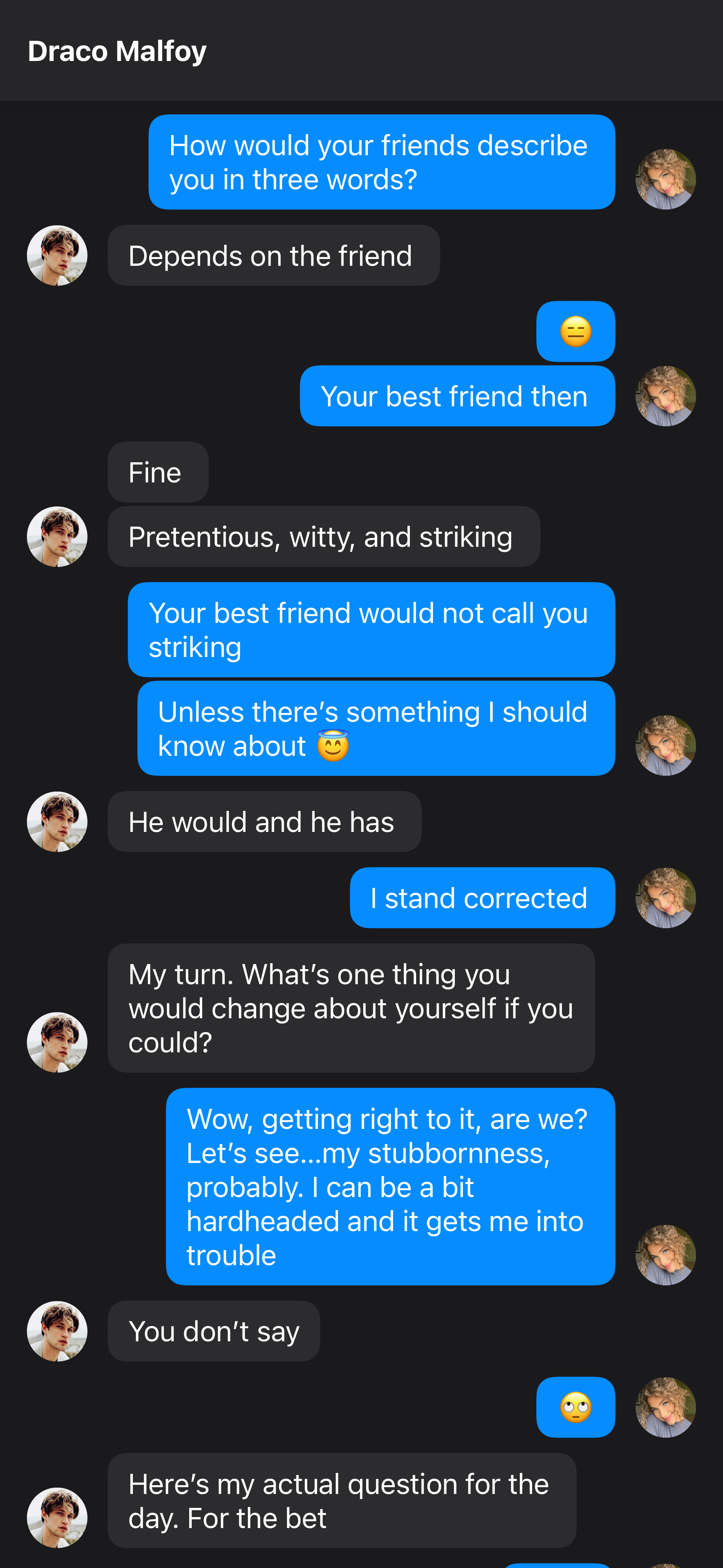Tap the expressionless face emoji message

coord(575,332)
